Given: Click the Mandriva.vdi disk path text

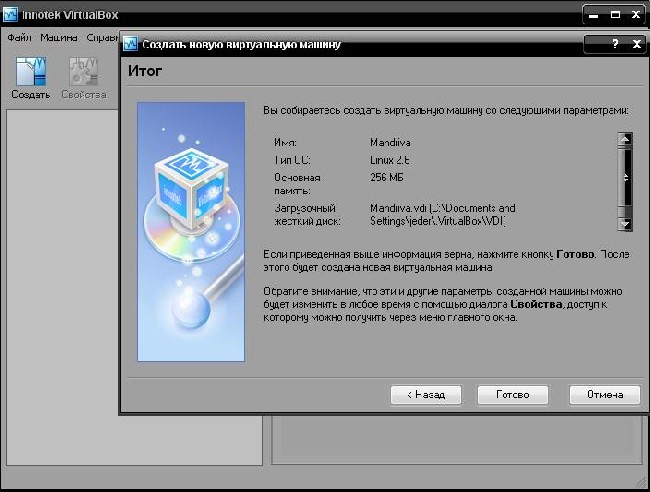Looking at the screenshot, I should [x=443, y=214].
